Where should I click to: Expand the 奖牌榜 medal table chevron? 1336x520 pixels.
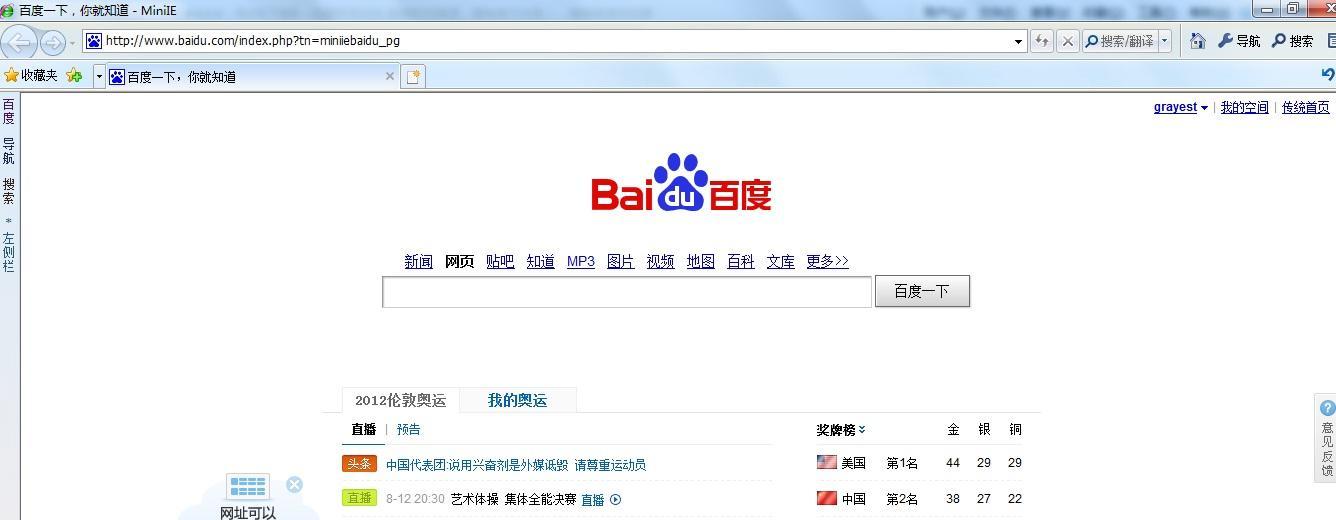[861, 430]
